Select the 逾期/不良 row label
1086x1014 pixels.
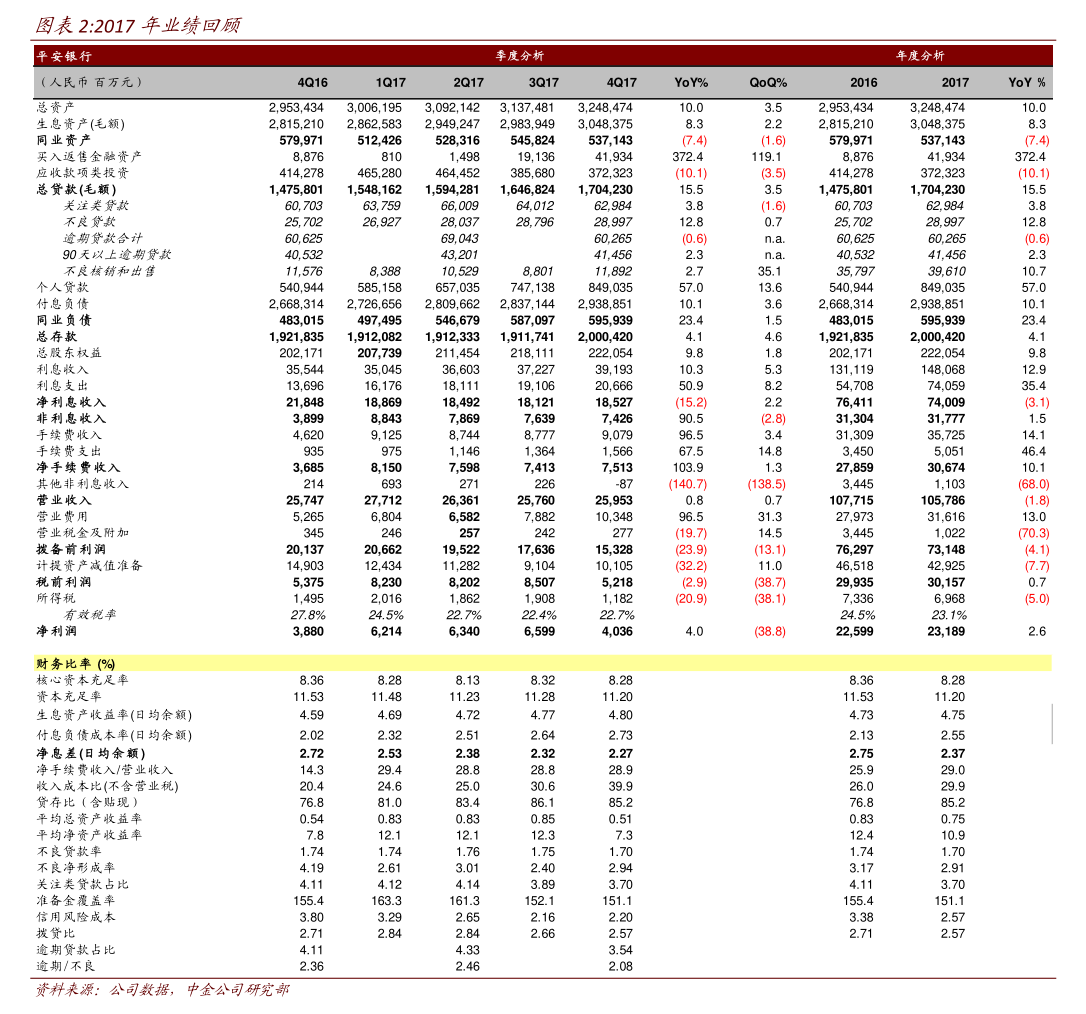(66, 966)
